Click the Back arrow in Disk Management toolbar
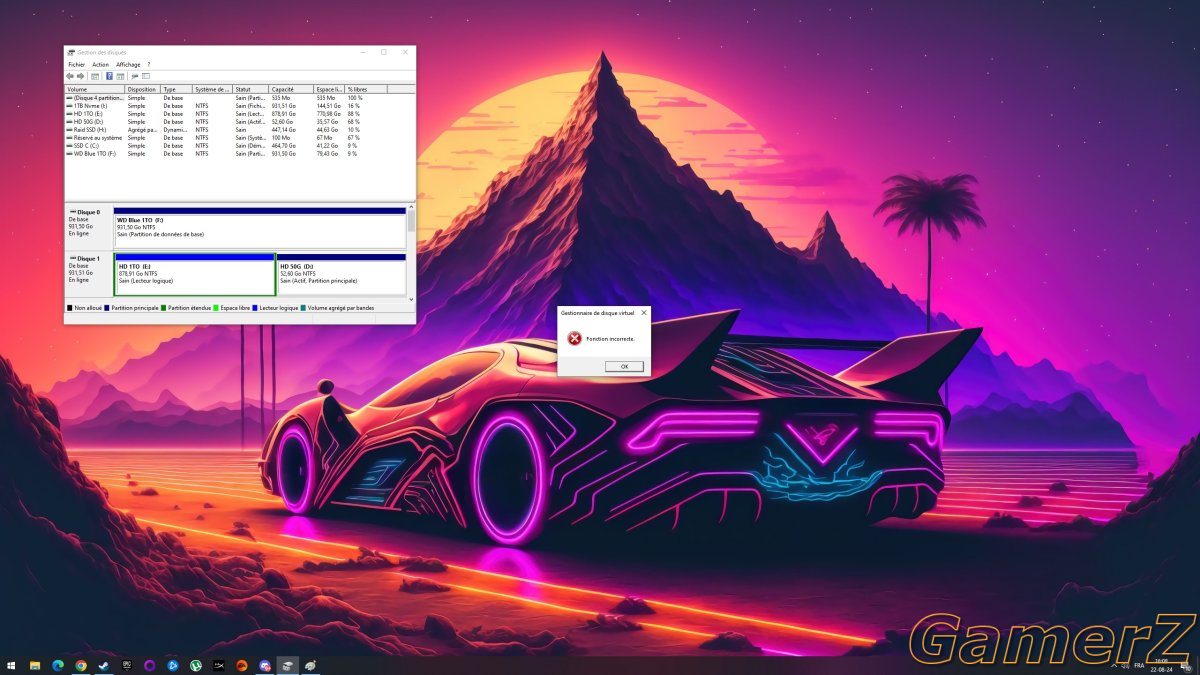 pyautogui.click(x=70, y=76)
